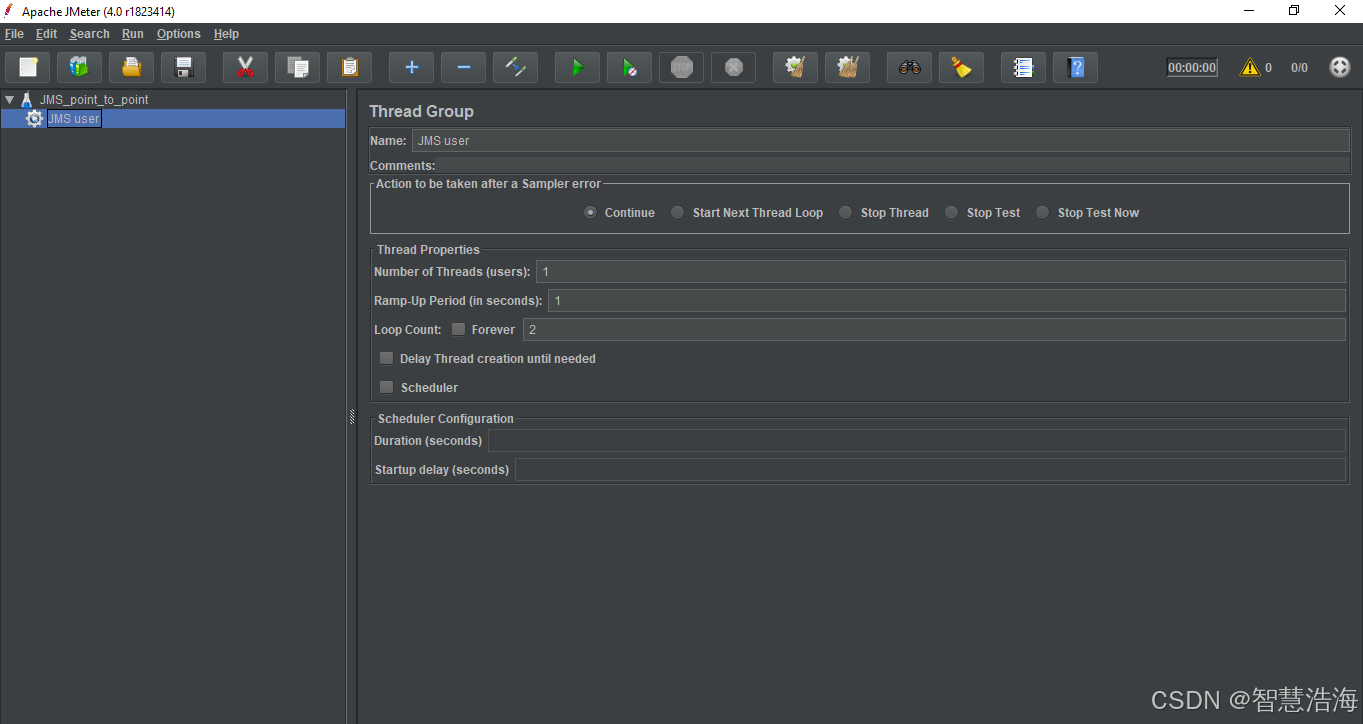The image size is (1363, 724).
Task: Click the Stop test icon
Action: [x=681, y=67]
